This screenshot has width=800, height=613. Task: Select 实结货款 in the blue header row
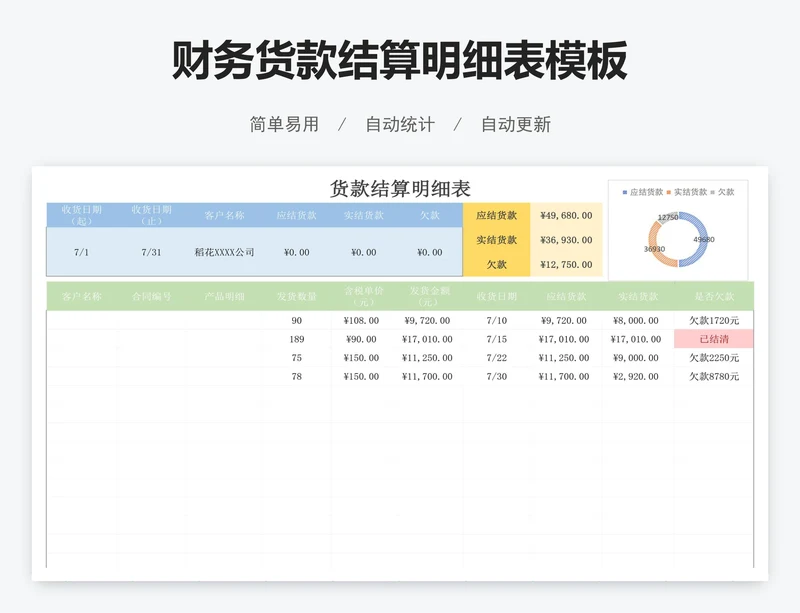[x=363, y=215]
